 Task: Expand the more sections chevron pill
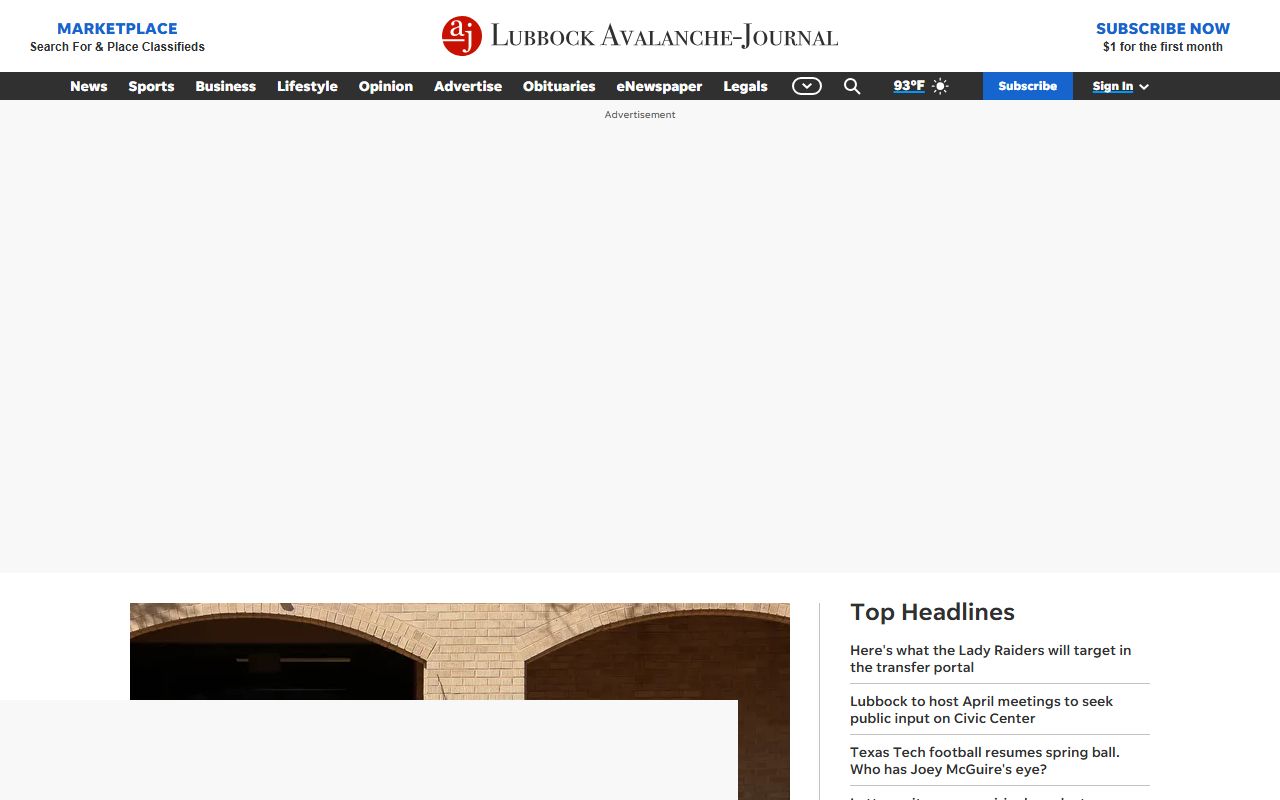click(x=807, y=86)
